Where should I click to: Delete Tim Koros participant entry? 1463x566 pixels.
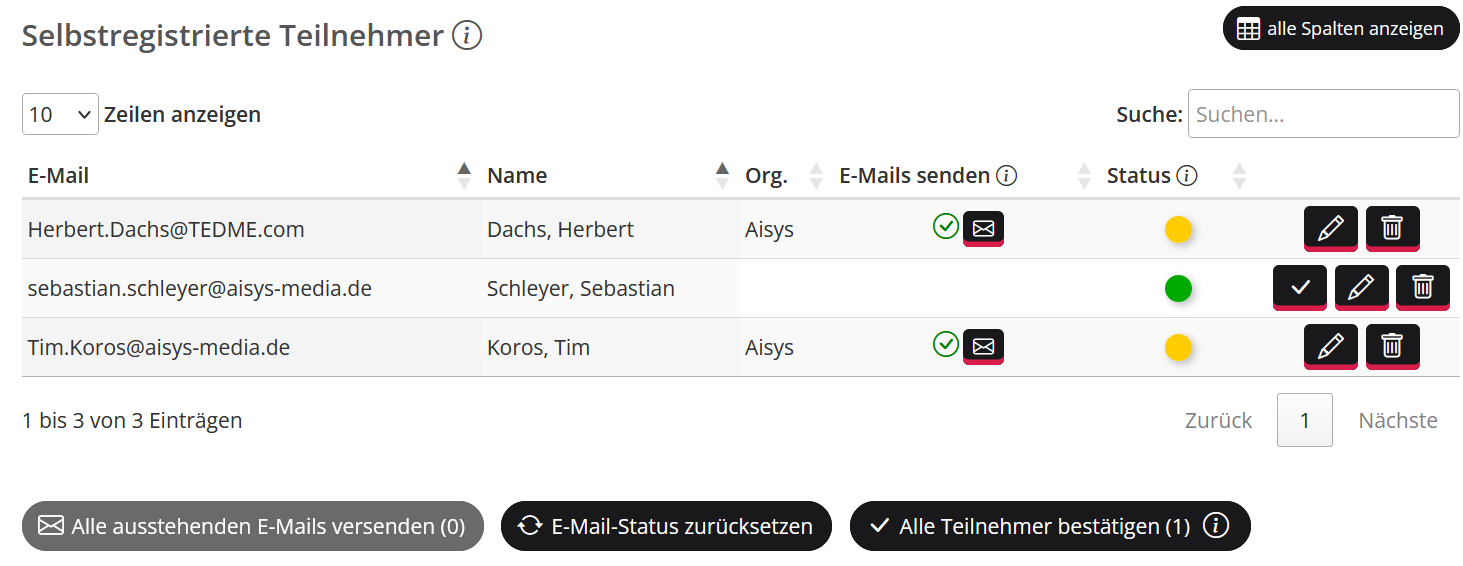click(x=1392, y=347)
